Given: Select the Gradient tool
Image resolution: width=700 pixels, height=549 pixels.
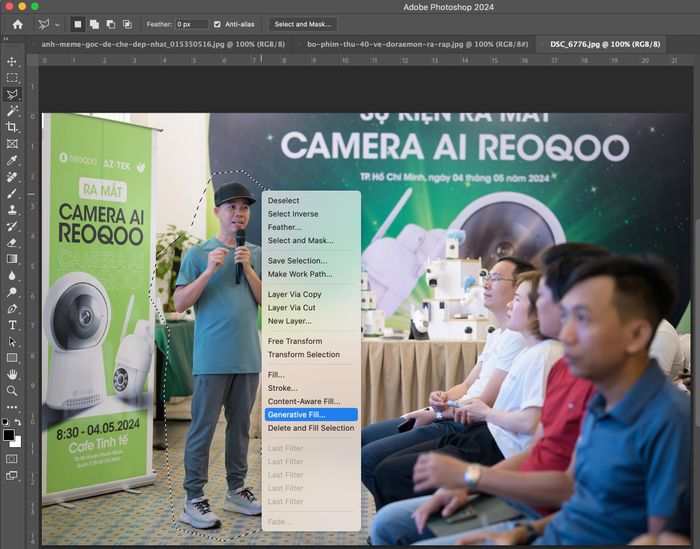Looking at the screenshot, I should (x=12, y=259).
